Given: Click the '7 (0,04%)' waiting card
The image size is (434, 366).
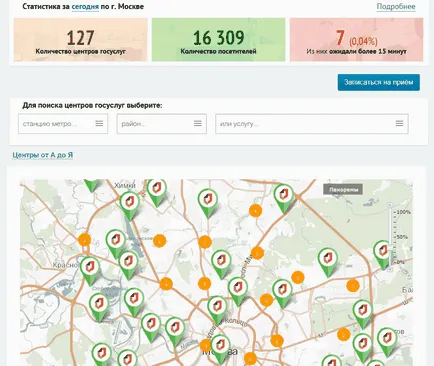Looking at the screenshot, I should point(356,40).
